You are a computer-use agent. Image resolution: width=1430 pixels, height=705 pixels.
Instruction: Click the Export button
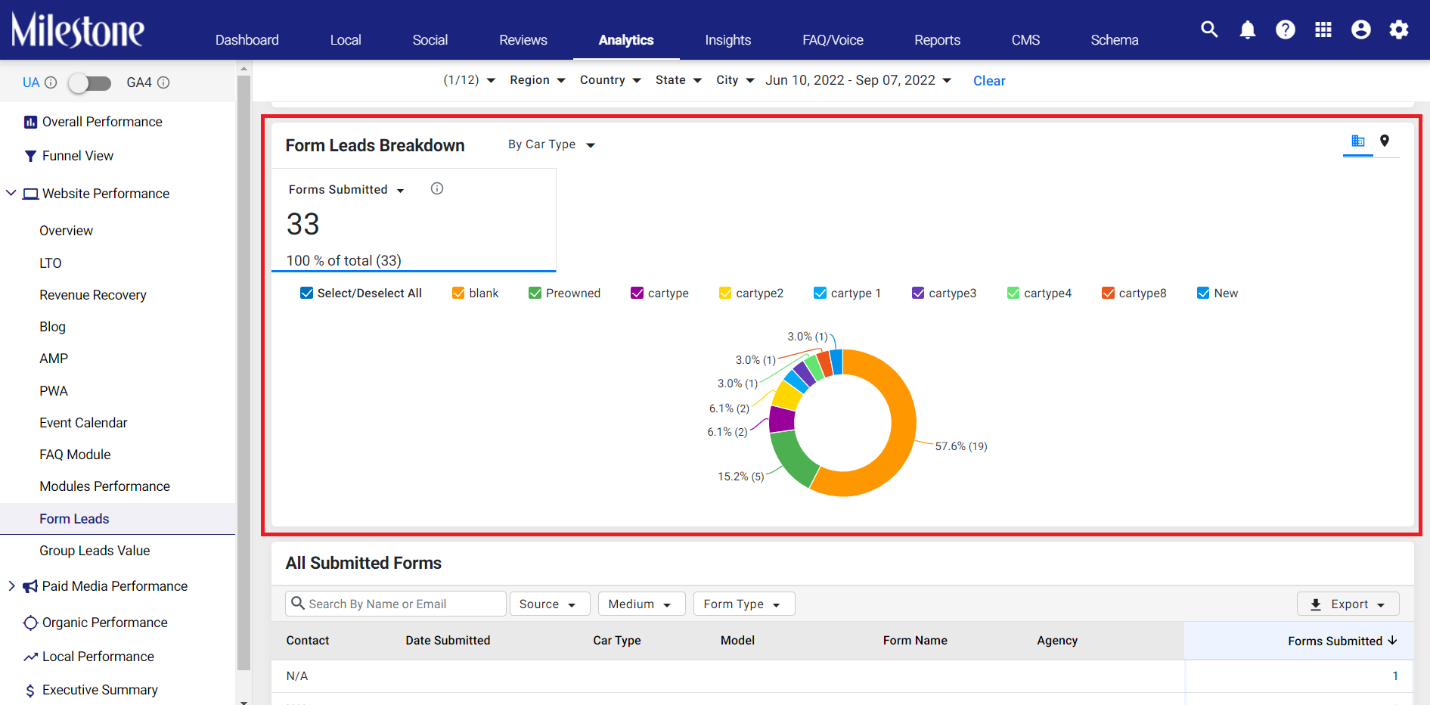pyautogui.click(x=1348, y=604)
